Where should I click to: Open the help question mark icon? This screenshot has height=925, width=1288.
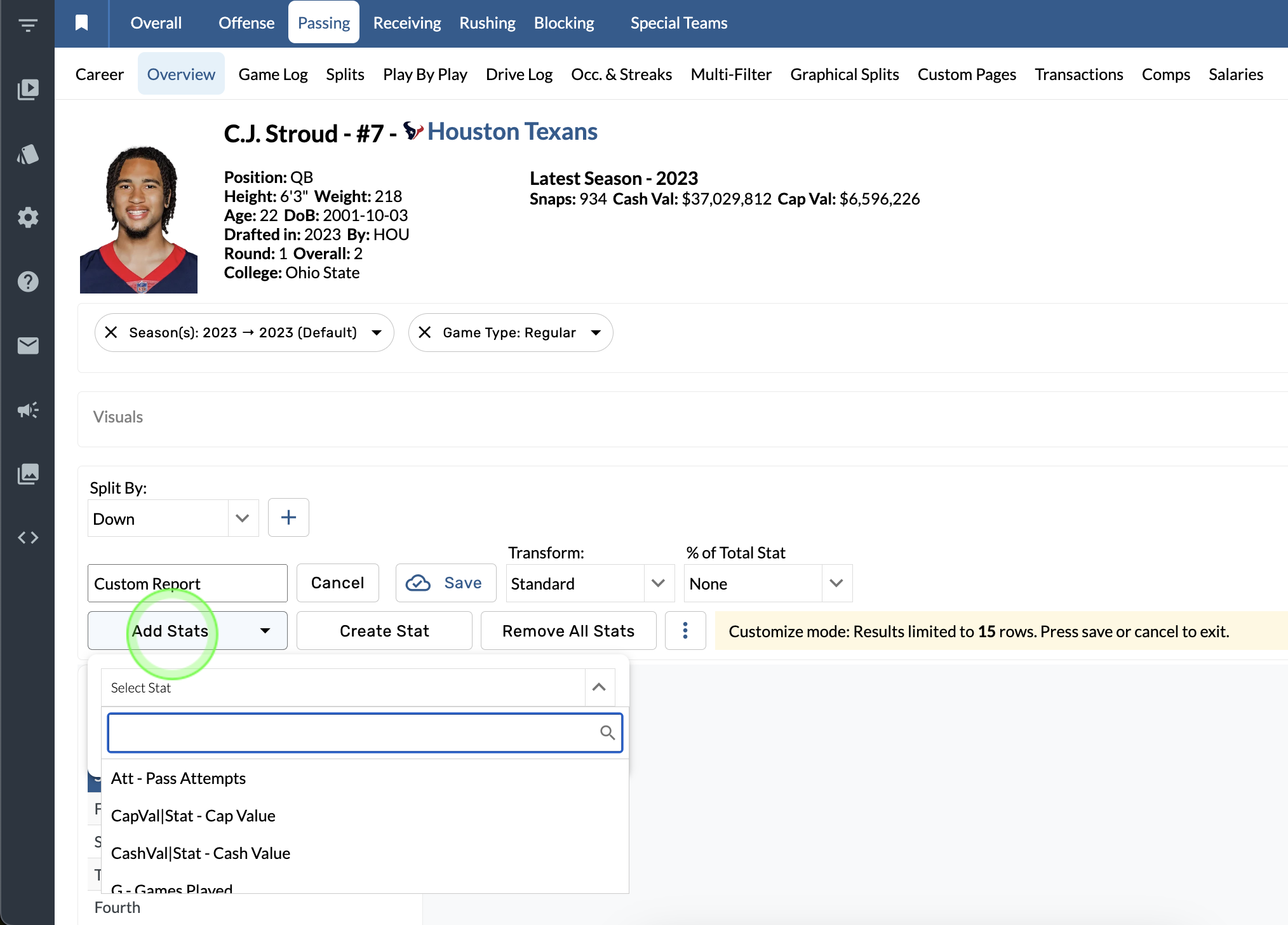27,281
